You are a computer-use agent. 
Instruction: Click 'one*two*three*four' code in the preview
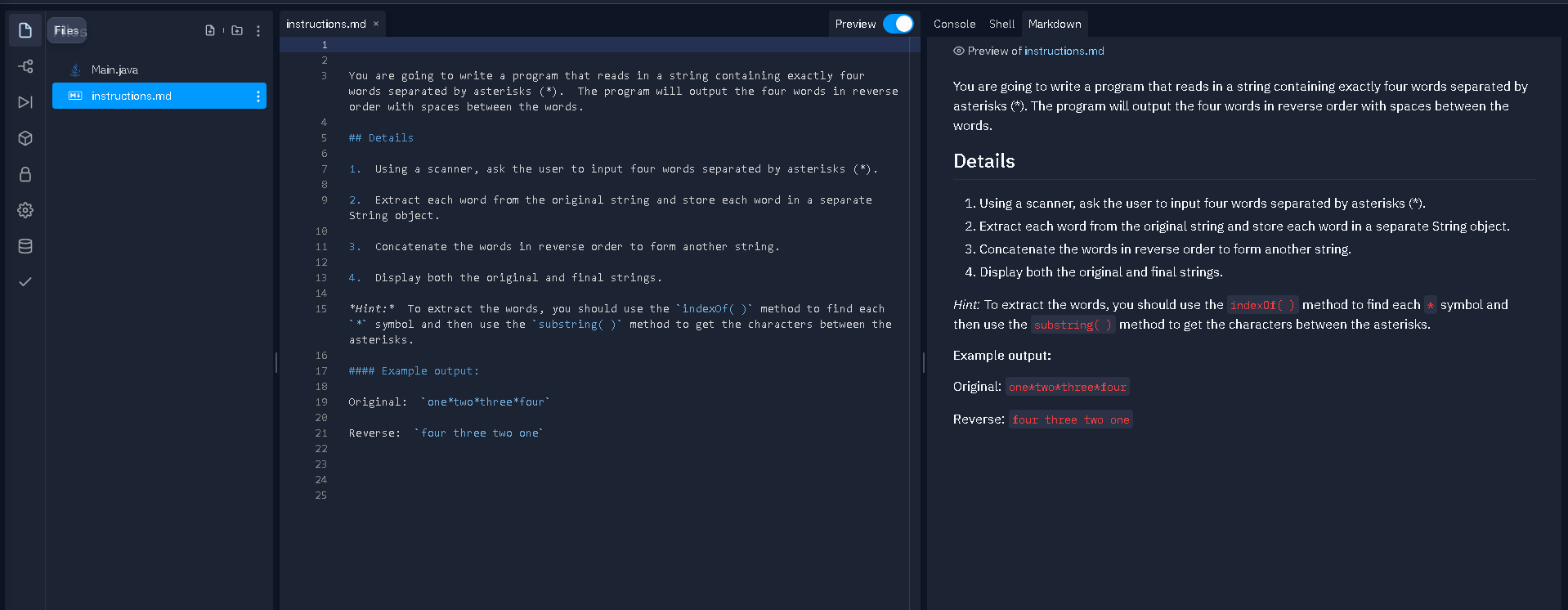point(1067,387)
